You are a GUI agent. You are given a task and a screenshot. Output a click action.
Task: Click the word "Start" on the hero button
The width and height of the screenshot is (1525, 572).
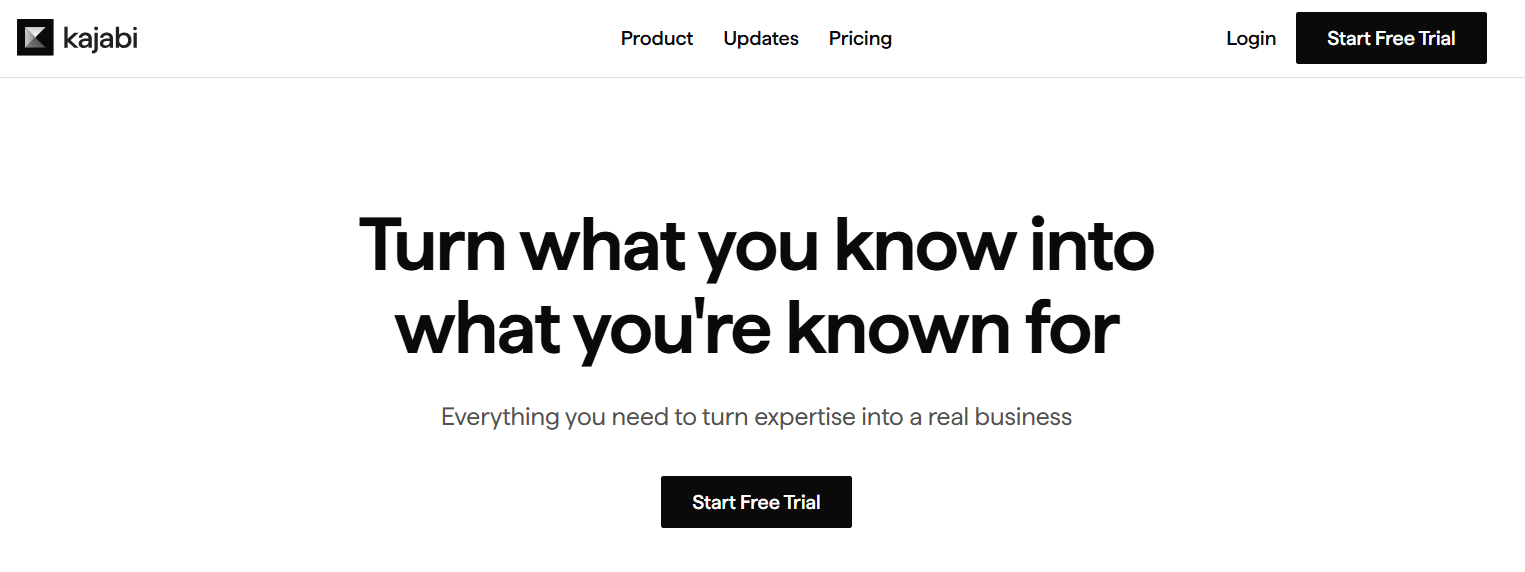point(713,502)
